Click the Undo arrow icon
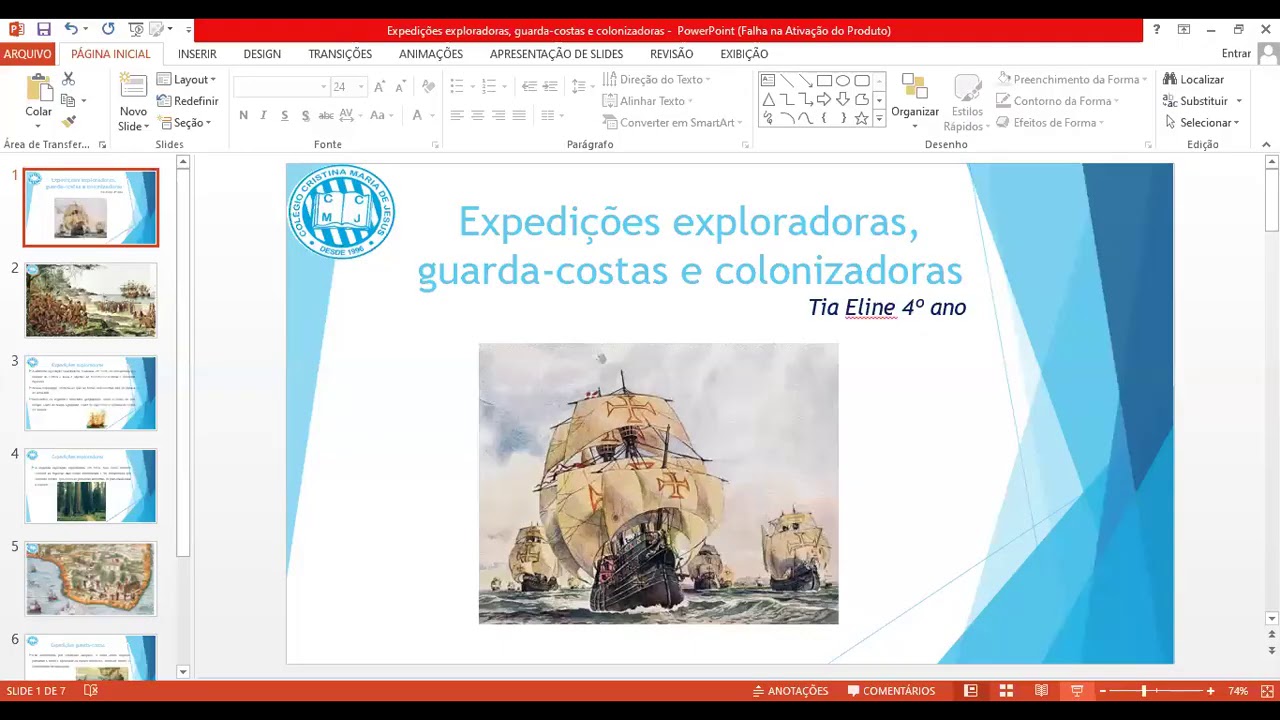This screenshot has width=1280, height=720. (70, 30)
